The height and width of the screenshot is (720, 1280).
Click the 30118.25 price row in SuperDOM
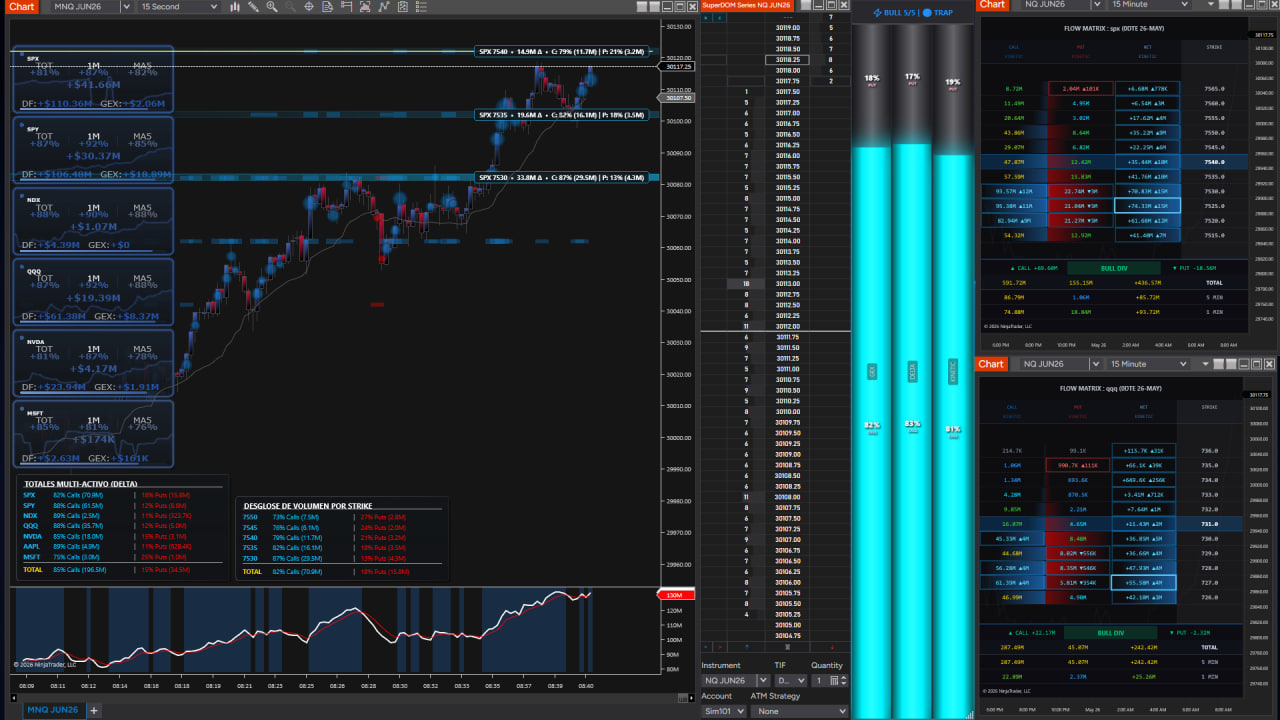[x=787, y=60]
